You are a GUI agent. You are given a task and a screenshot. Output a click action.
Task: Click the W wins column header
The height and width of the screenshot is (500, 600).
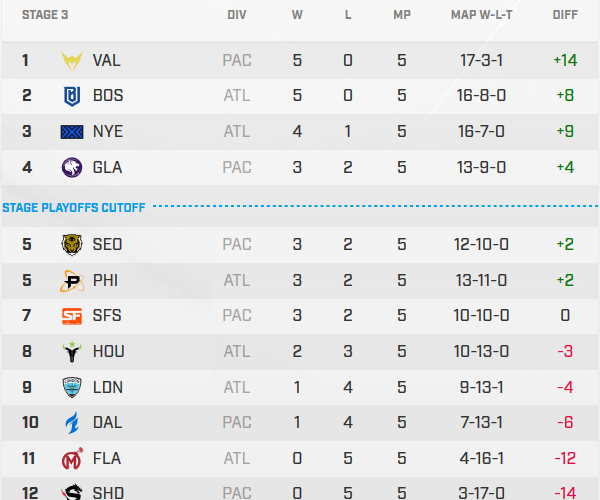click(297, 15)
